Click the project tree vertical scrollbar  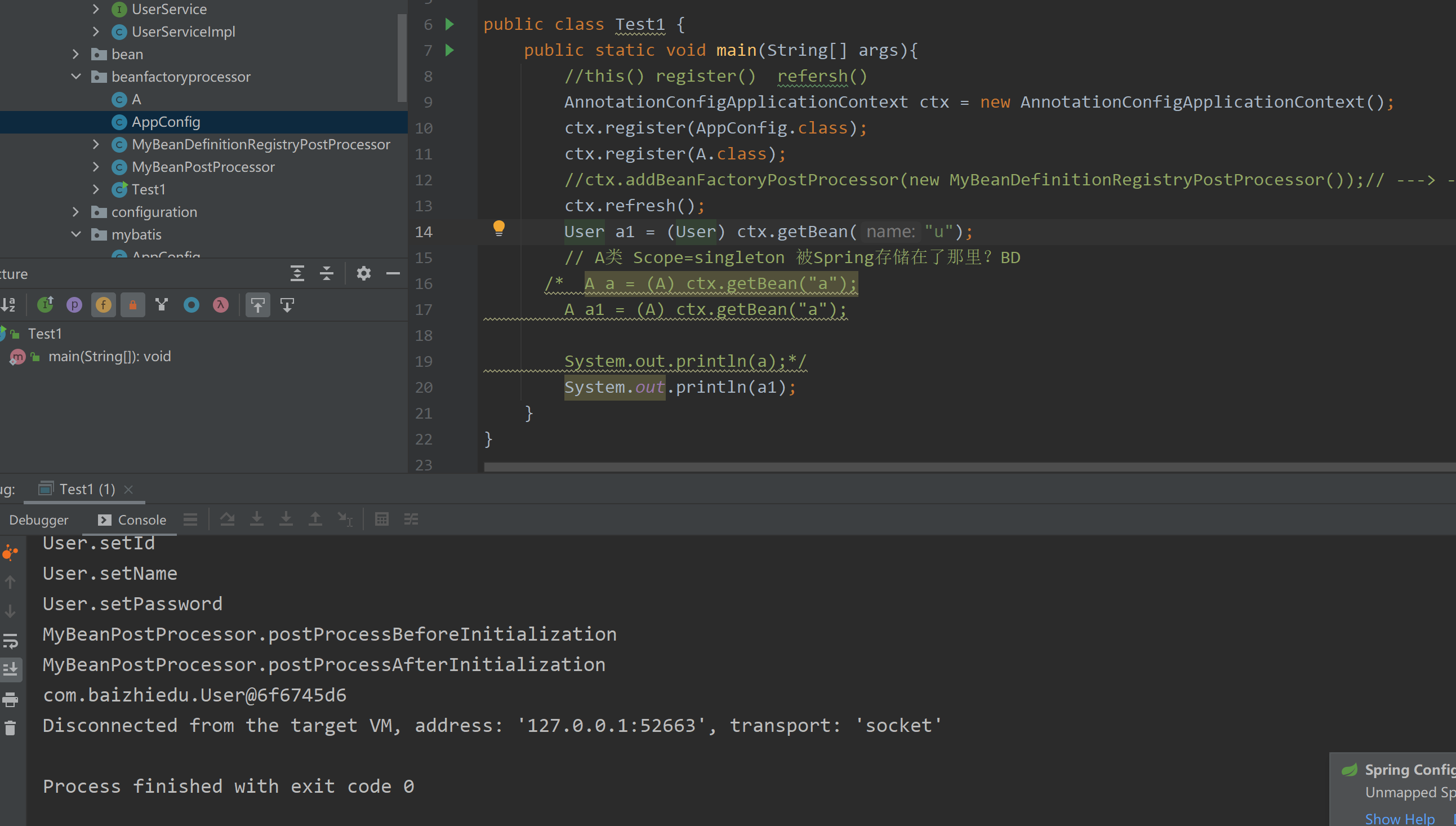(x=402, y=58)
